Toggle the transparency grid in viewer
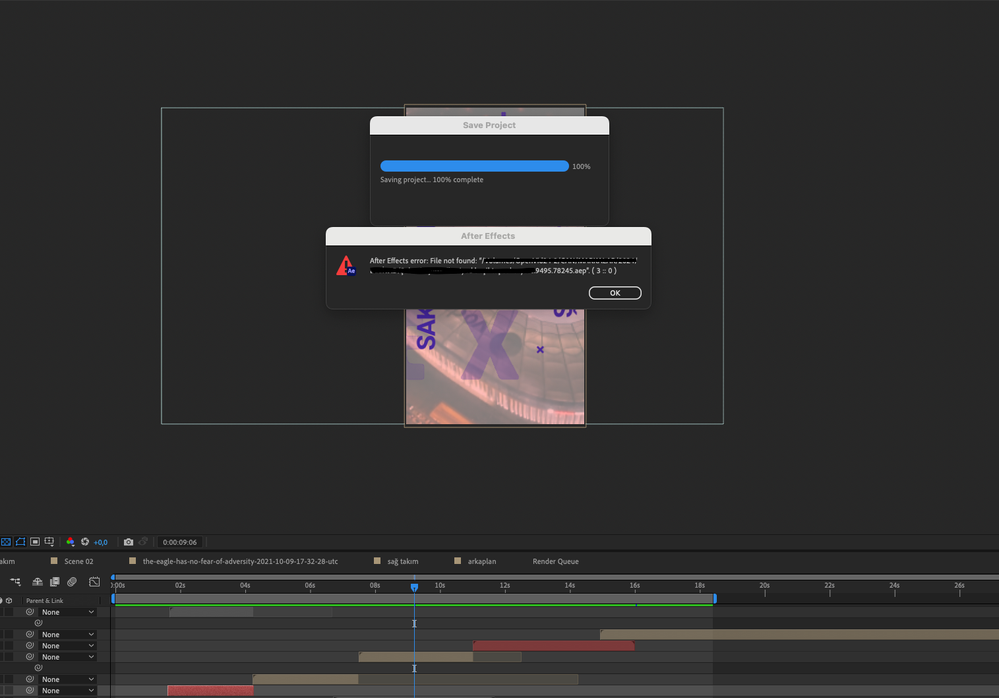The height and width of the screenshot is (698, 999). [x=6, y=542]
